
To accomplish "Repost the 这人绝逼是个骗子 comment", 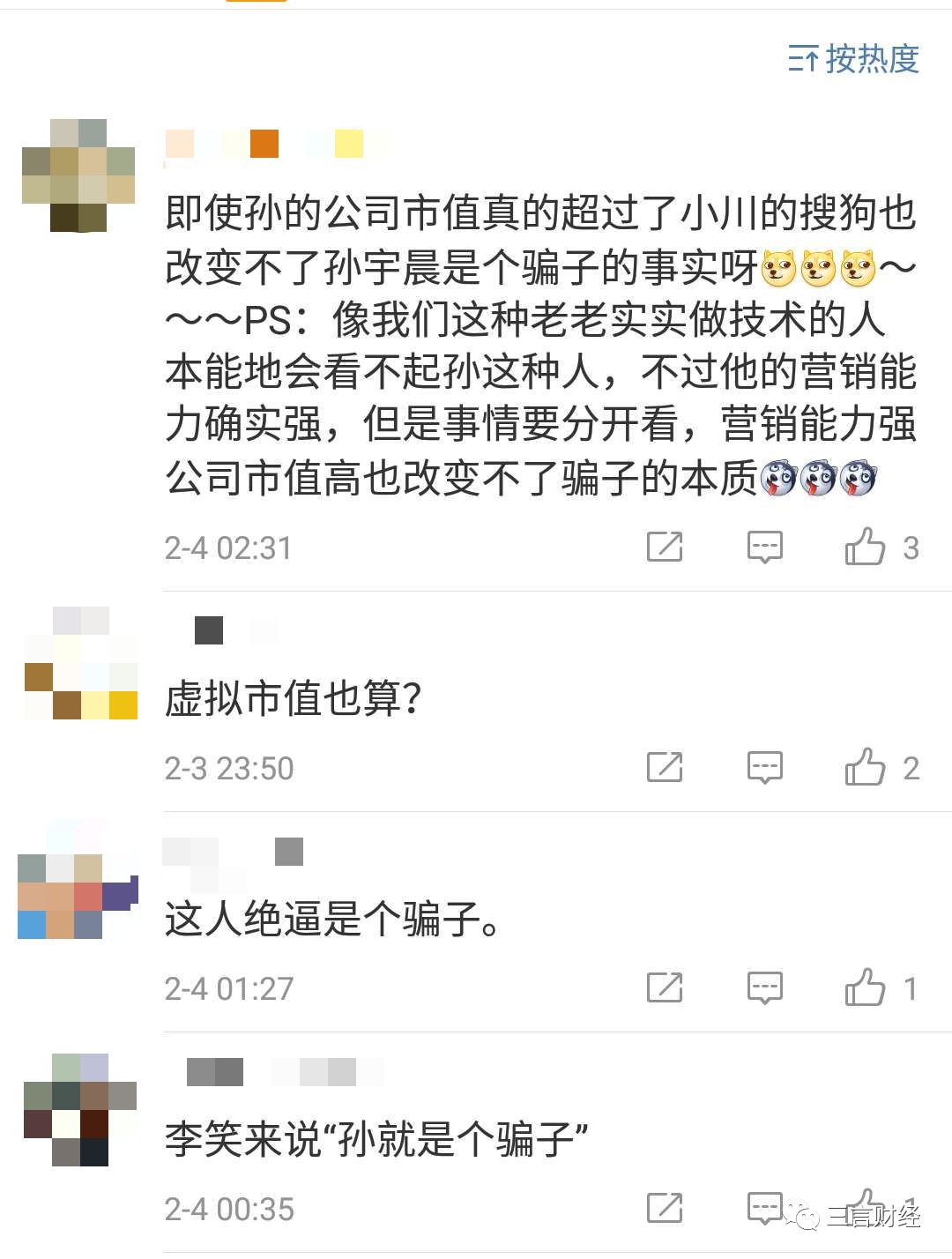I will pyautogui.click(x=665, y=987).
